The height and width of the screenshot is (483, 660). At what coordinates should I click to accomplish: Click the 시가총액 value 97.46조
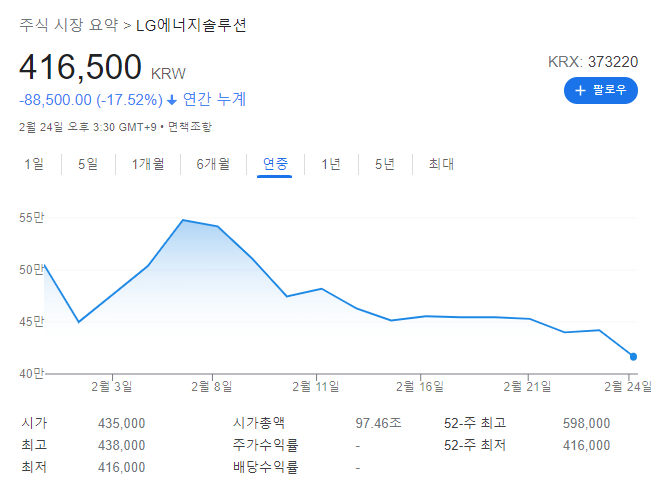378,423
